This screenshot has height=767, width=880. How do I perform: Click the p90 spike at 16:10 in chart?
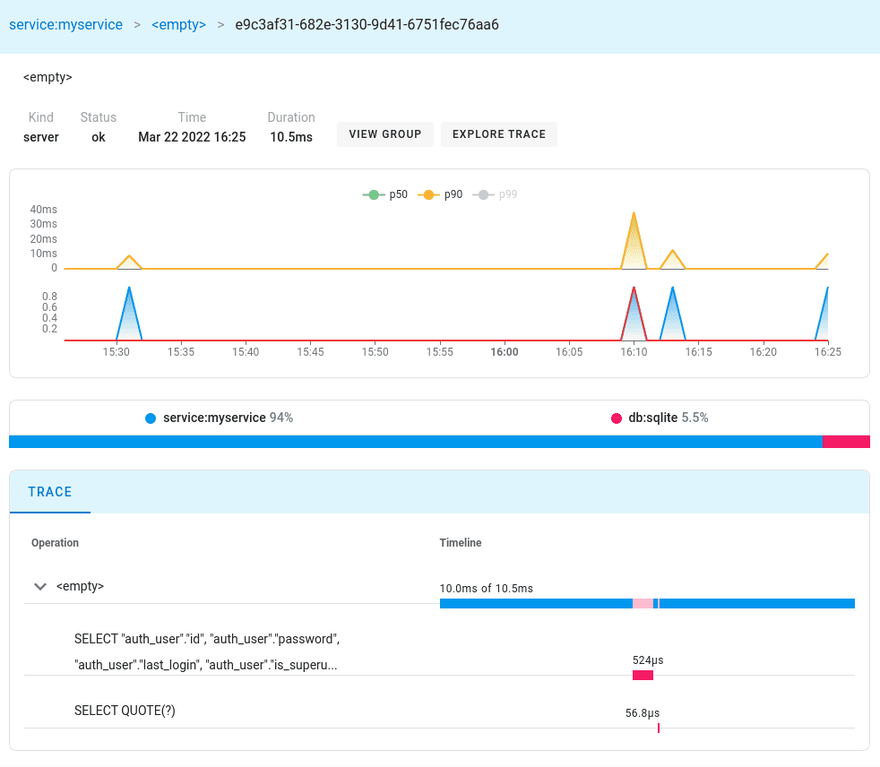634,214
